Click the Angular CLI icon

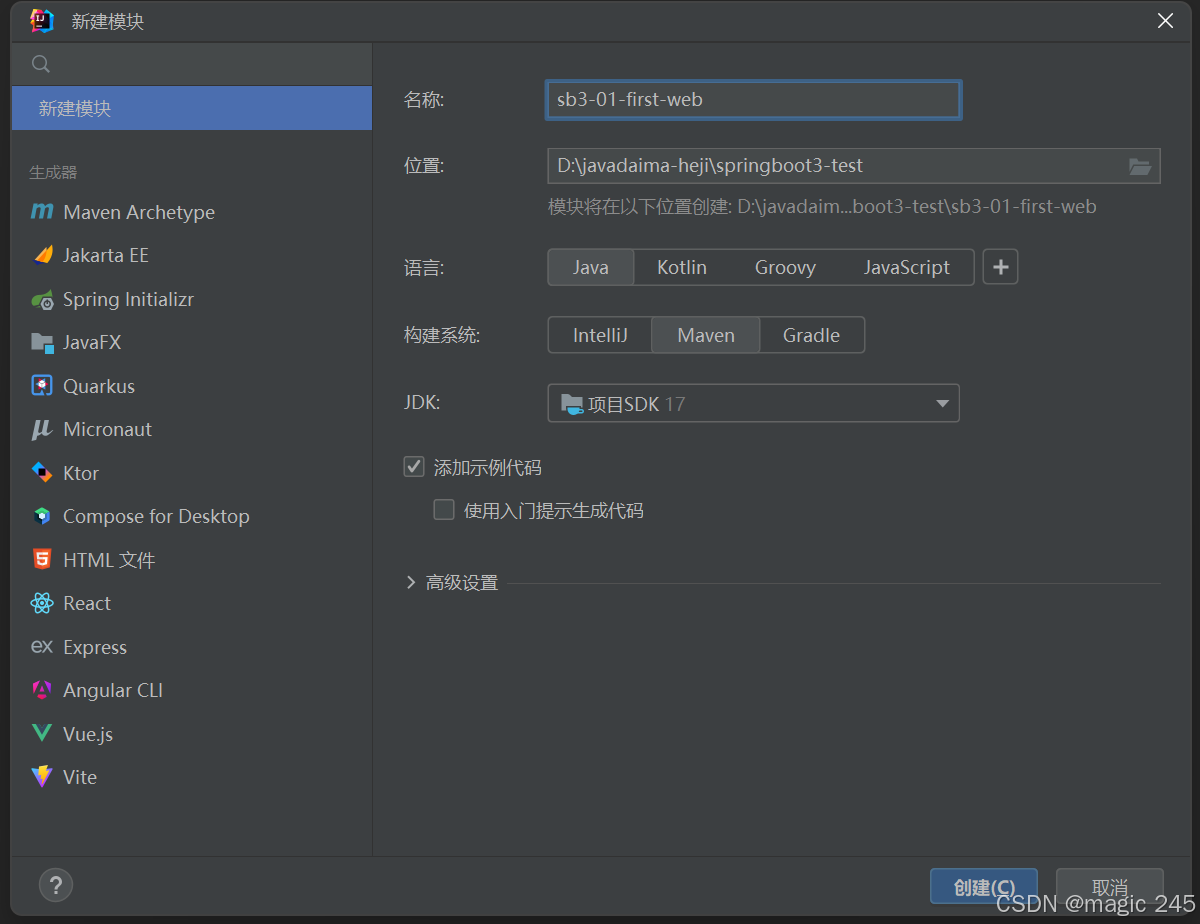(42, 690)
